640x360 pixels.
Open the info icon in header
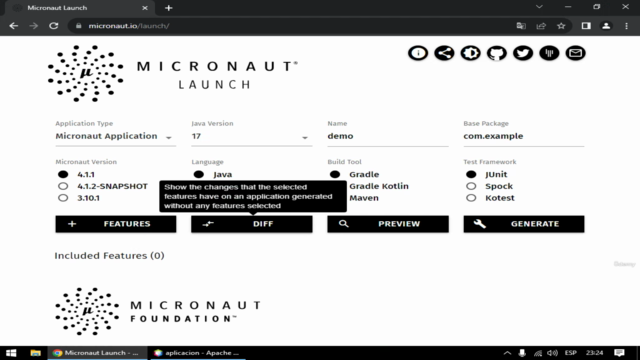coord(418,53)
